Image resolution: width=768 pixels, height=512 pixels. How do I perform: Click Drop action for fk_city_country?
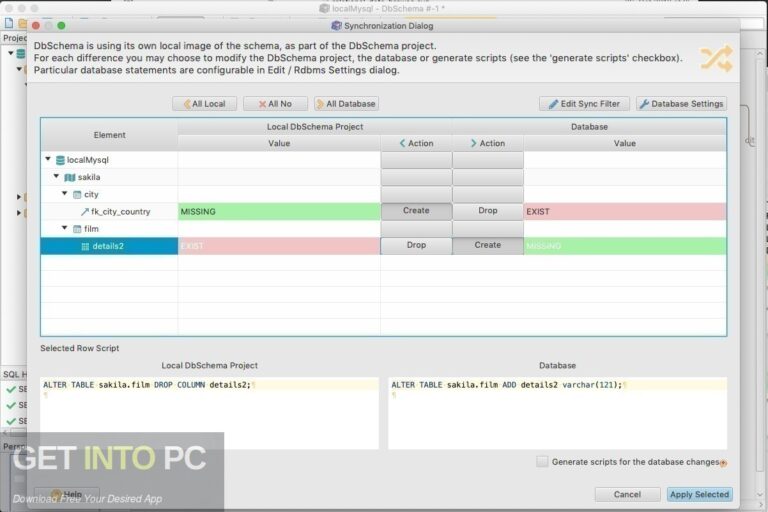pyautogui.click(x=488, y=211)
